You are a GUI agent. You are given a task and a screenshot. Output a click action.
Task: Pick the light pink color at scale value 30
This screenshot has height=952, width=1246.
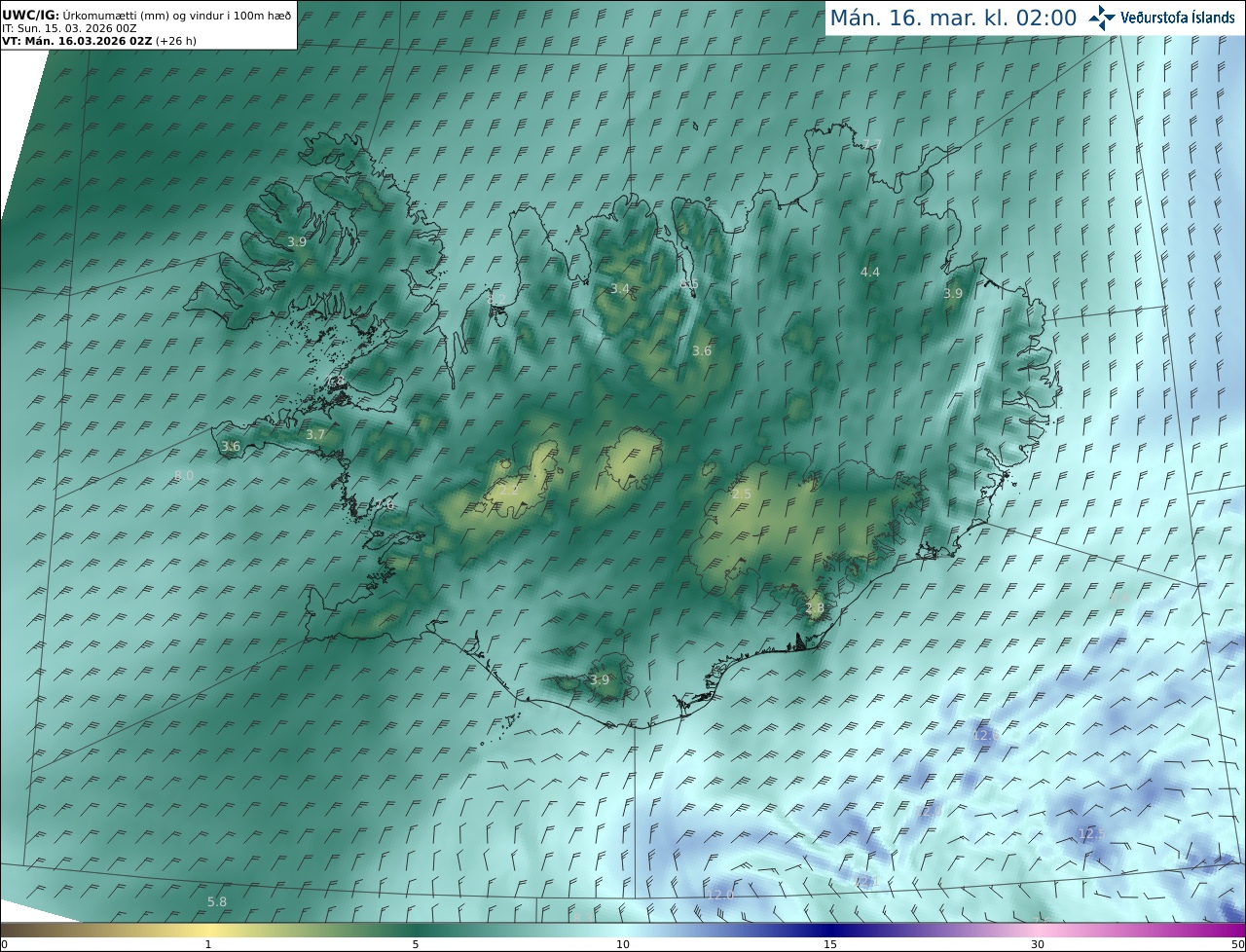point(1038,930)
